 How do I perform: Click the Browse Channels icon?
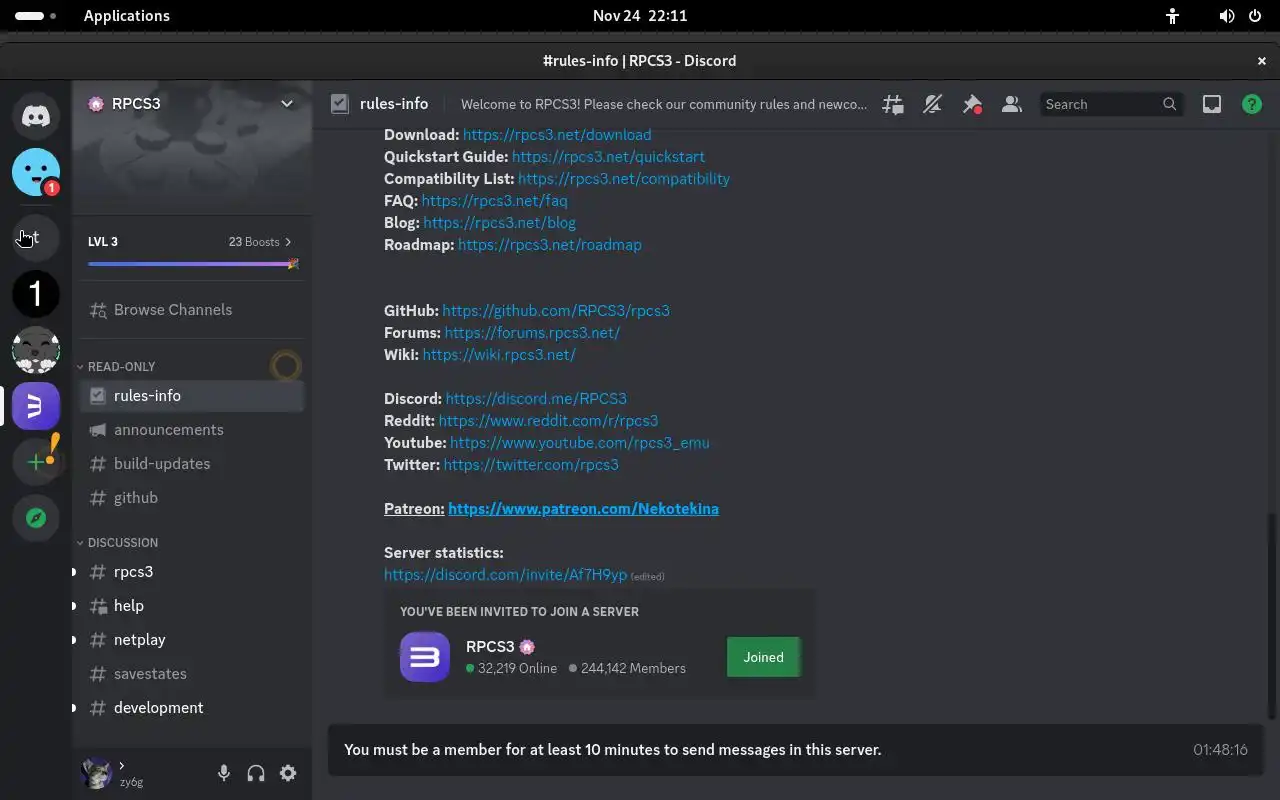point(98,310)
